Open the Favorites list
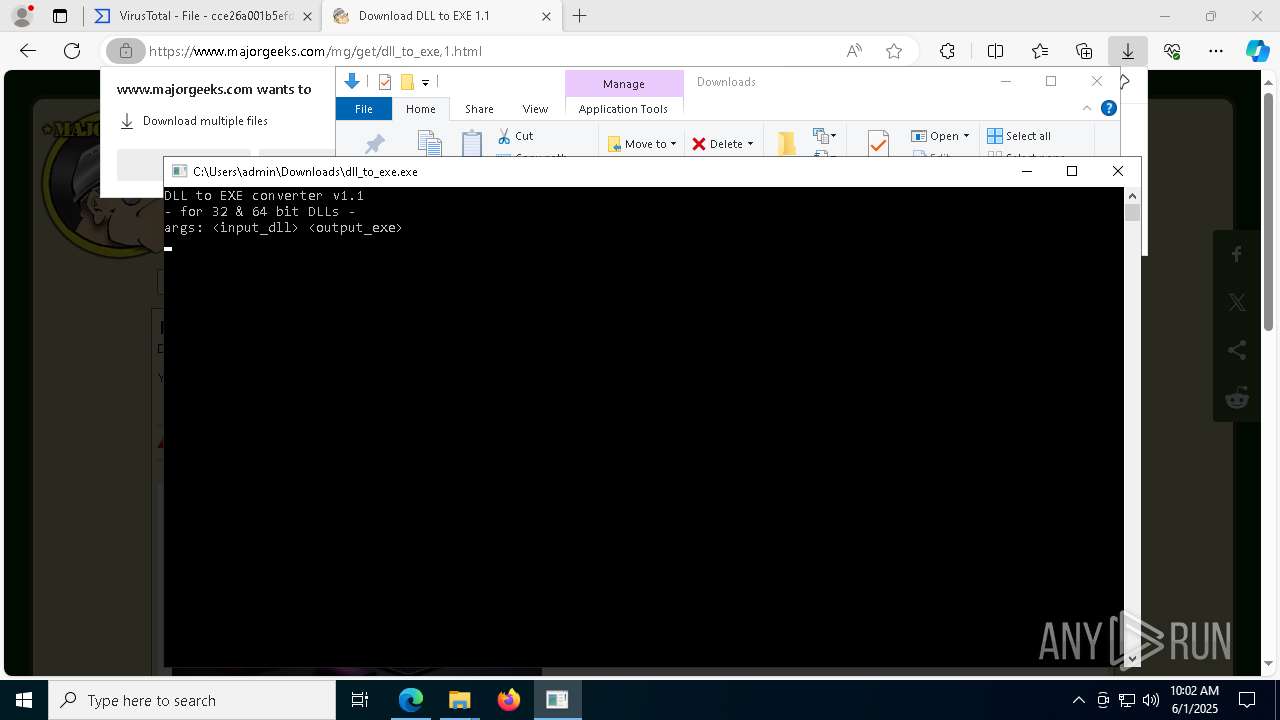The height and width of the screenshot is (720, 1280). click(x=1040, y=51)
